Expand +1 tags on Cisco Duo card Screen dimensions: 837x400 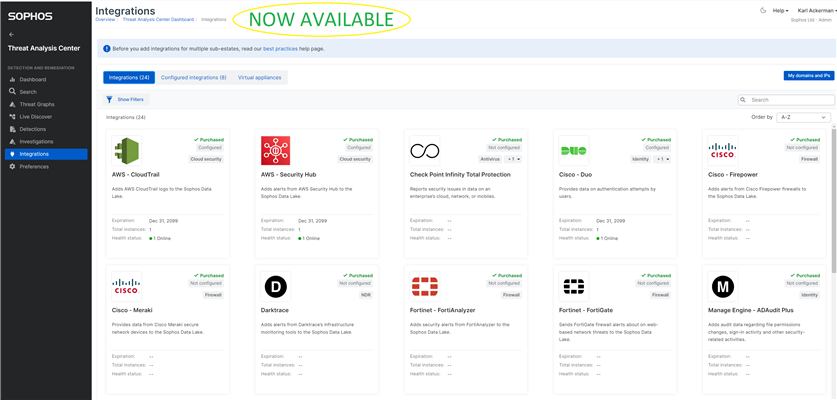coord(663,159)
